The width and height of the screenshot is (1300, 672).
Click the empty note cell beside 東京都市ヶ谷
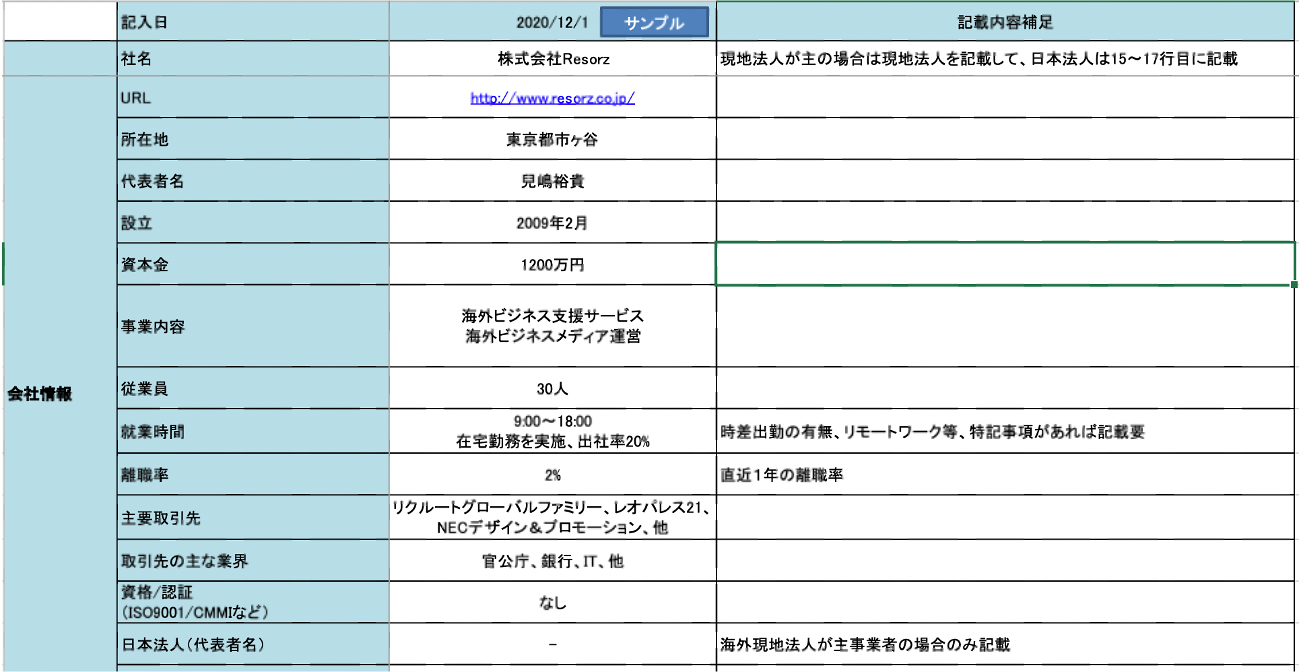[1007, 140]
